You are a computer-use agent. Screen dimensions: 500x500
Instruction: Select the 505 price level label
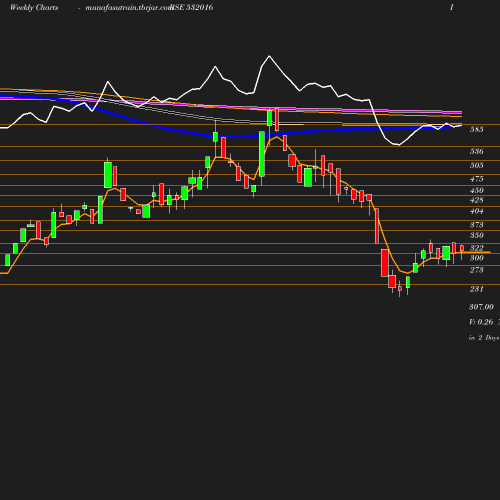(477, 165)
